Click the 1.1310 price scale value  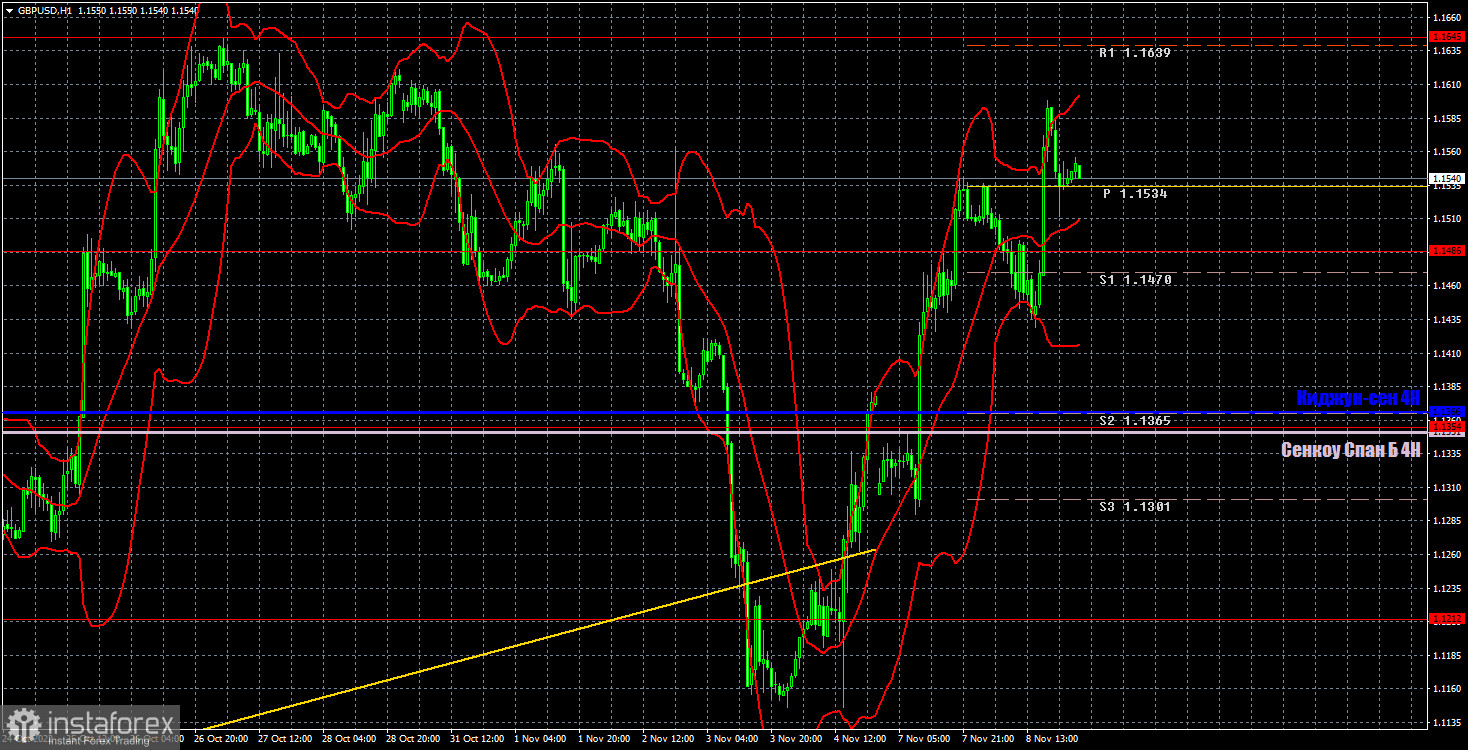coord(1448,487)
